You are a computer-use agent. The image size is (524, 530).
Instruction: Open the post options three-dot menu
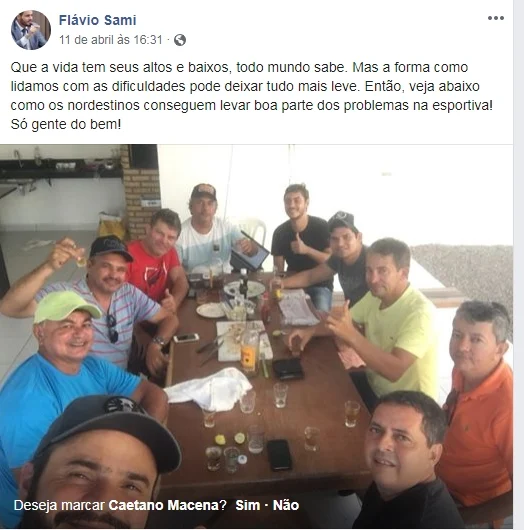pos(496,18)
